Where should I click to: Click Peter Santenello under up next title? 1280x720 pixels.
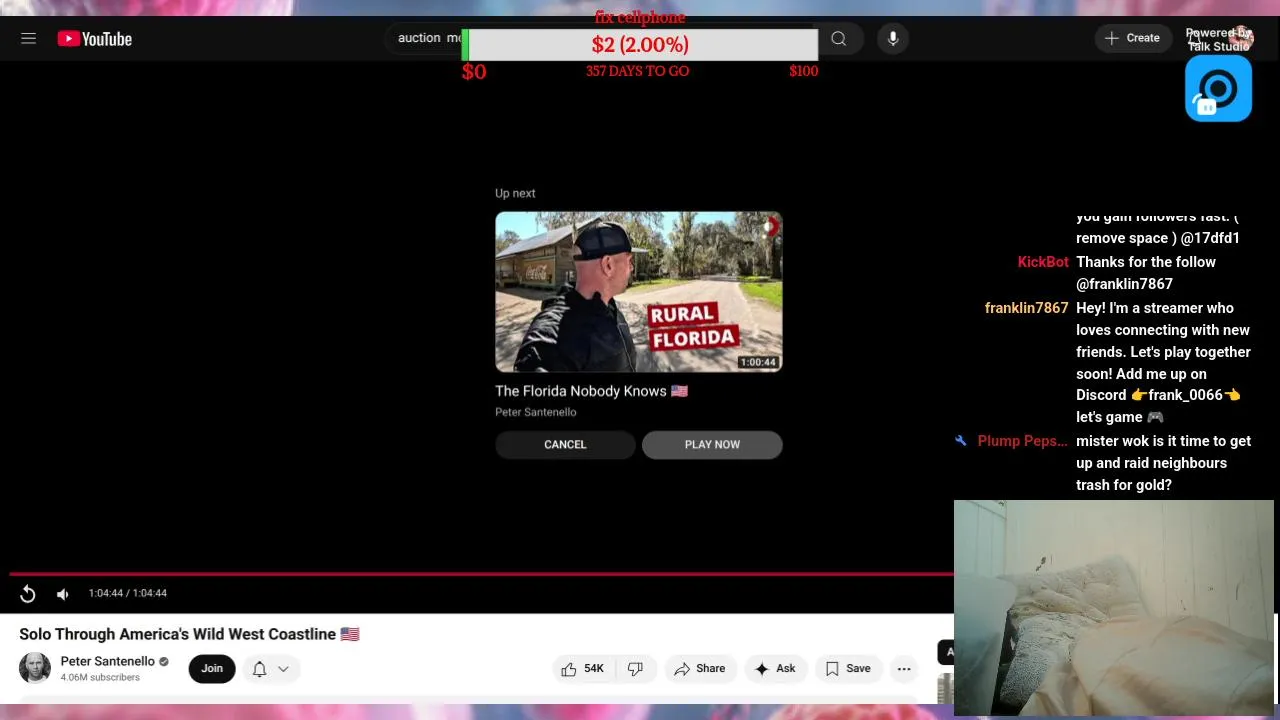[536, 412]
